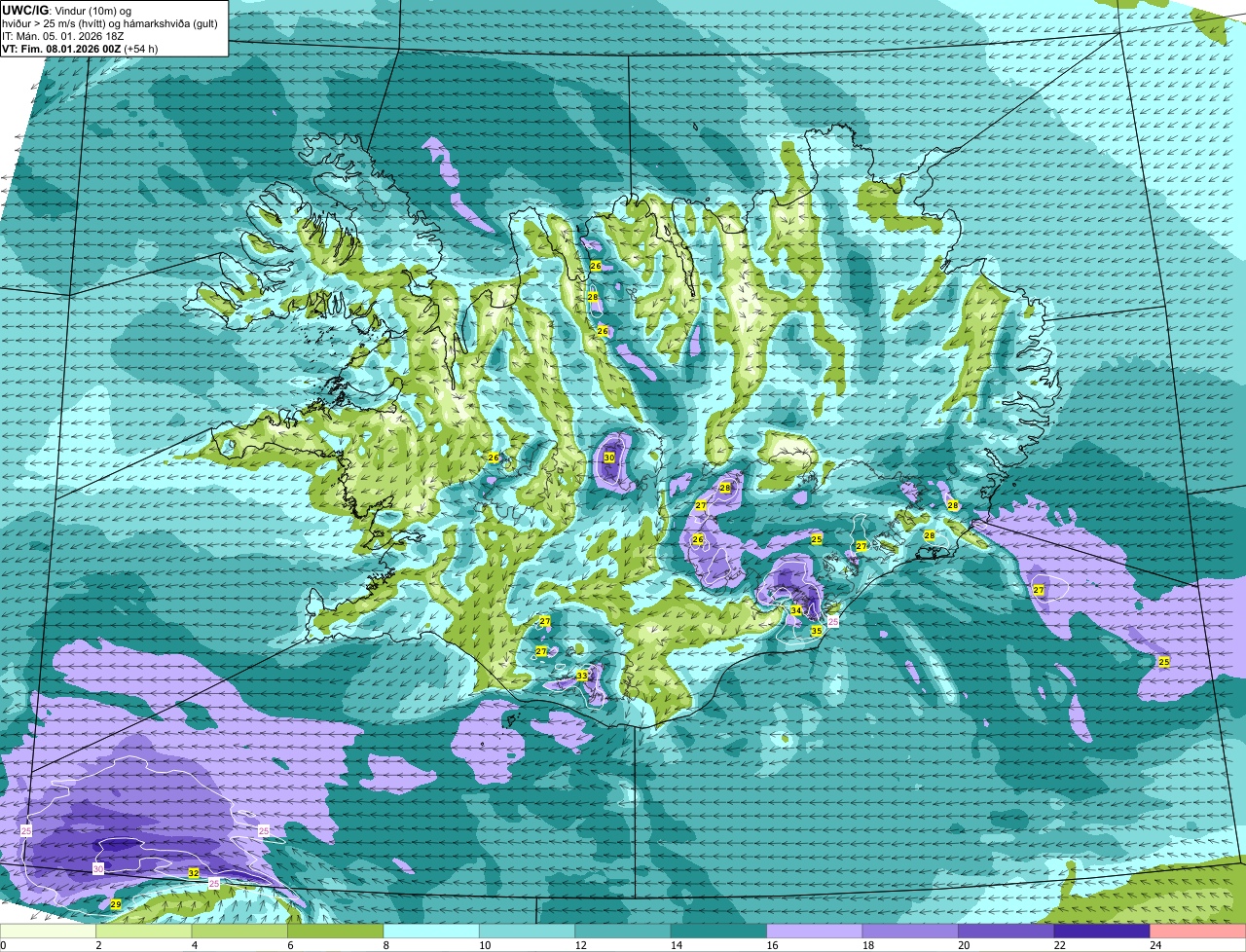
Task: Click the yellow "34" peak gust label
Action: pos(796,610)
